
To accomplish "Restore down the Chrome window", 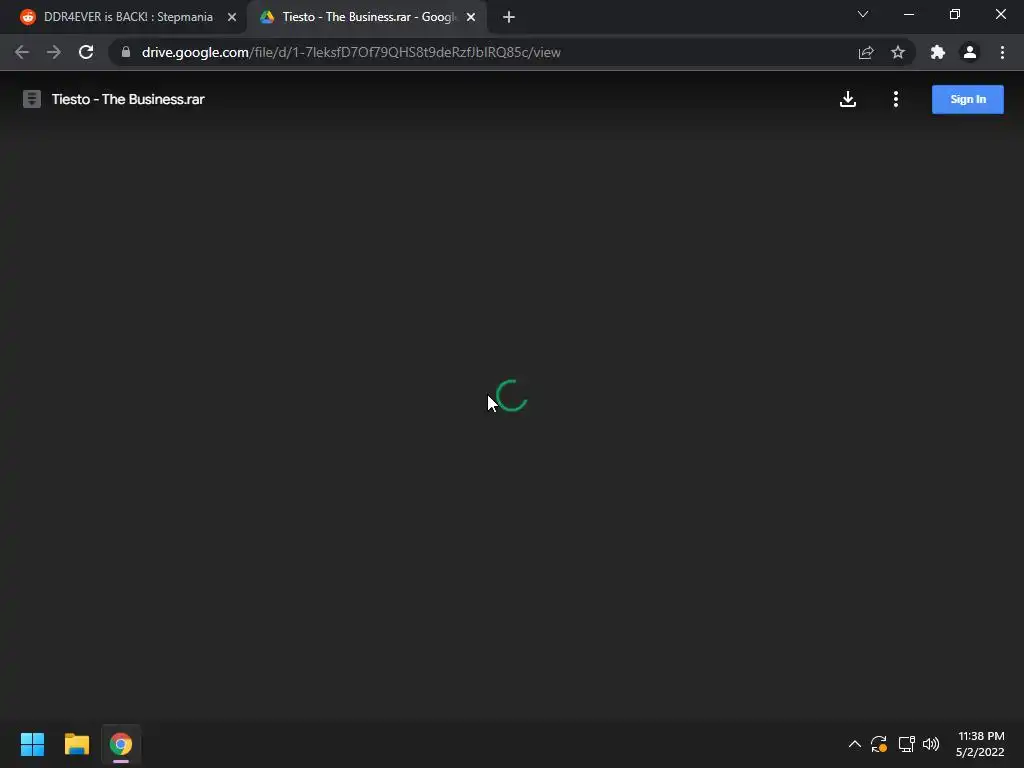I will [955, 14].
